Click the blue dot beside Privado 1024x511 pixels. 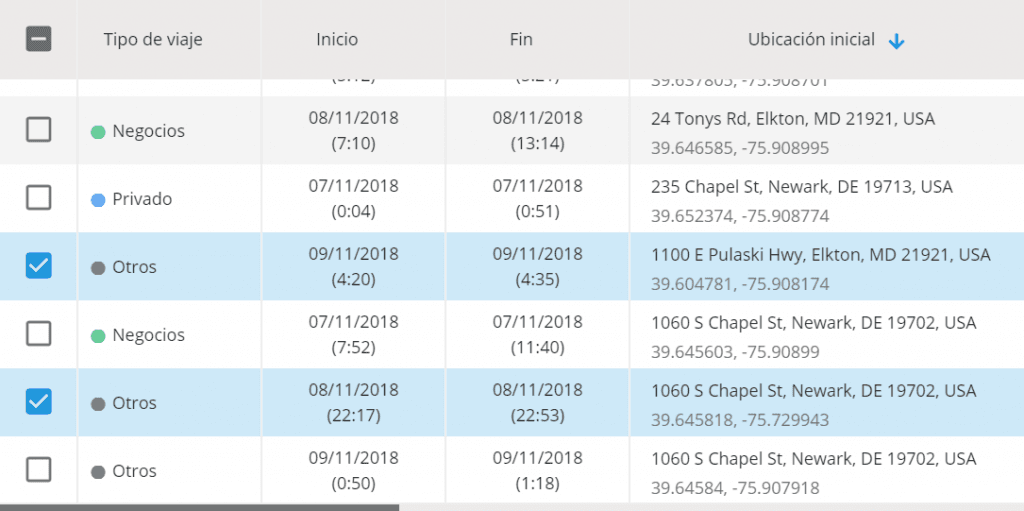pos(98,200)
